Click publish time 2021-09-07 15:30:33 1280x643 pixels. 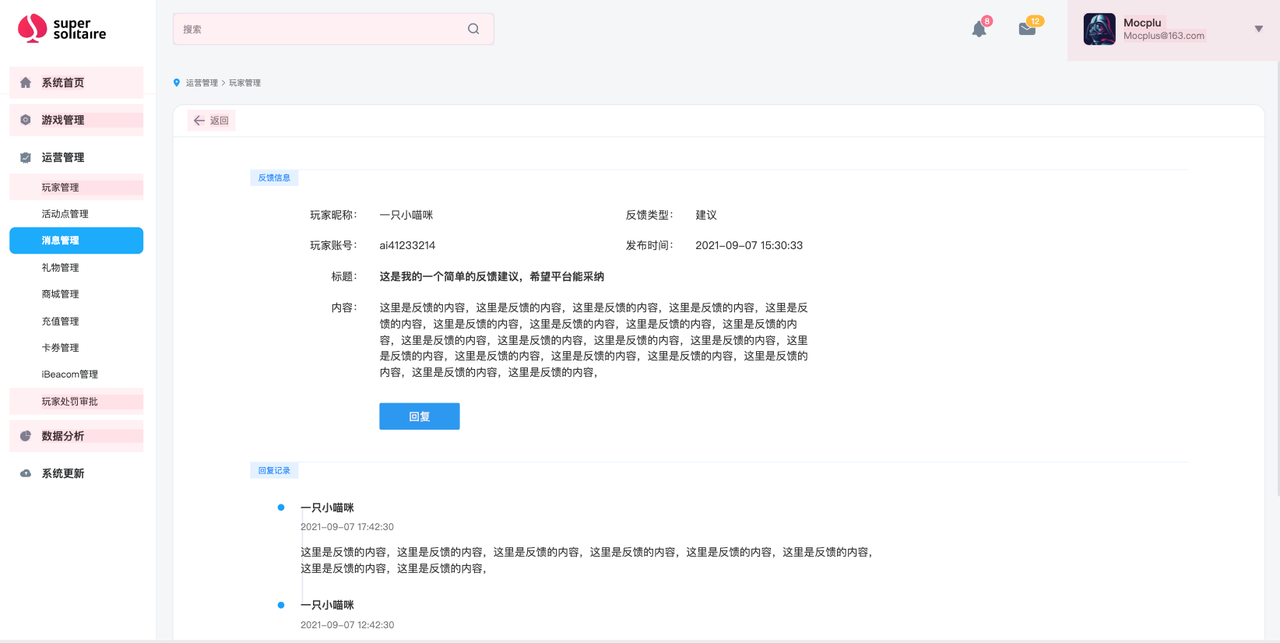pos(749,245)
